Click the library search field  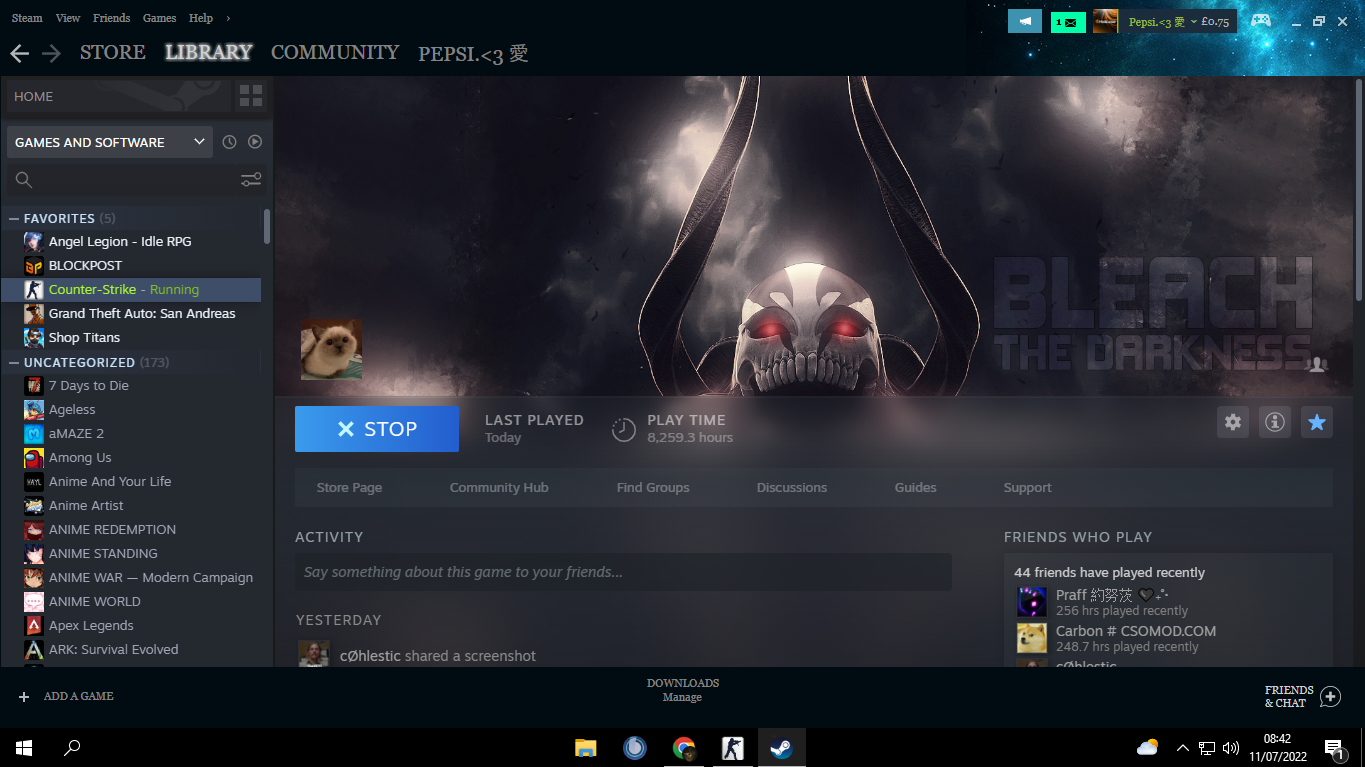click(120, 180)
